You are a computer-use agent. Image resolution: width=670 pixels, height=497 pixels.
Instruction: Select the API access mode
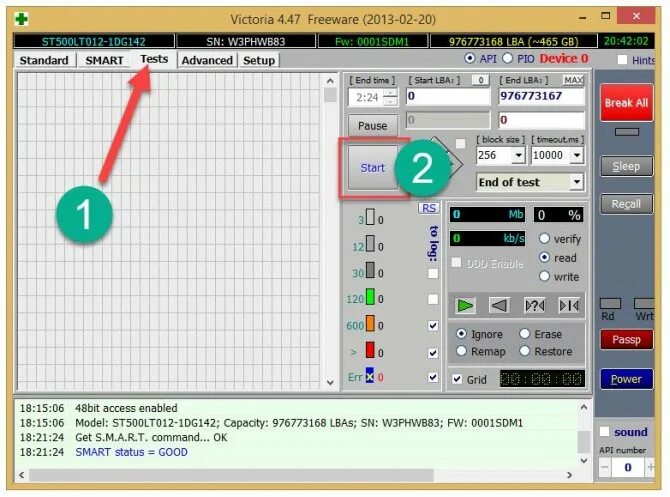(x=470, y=58)
